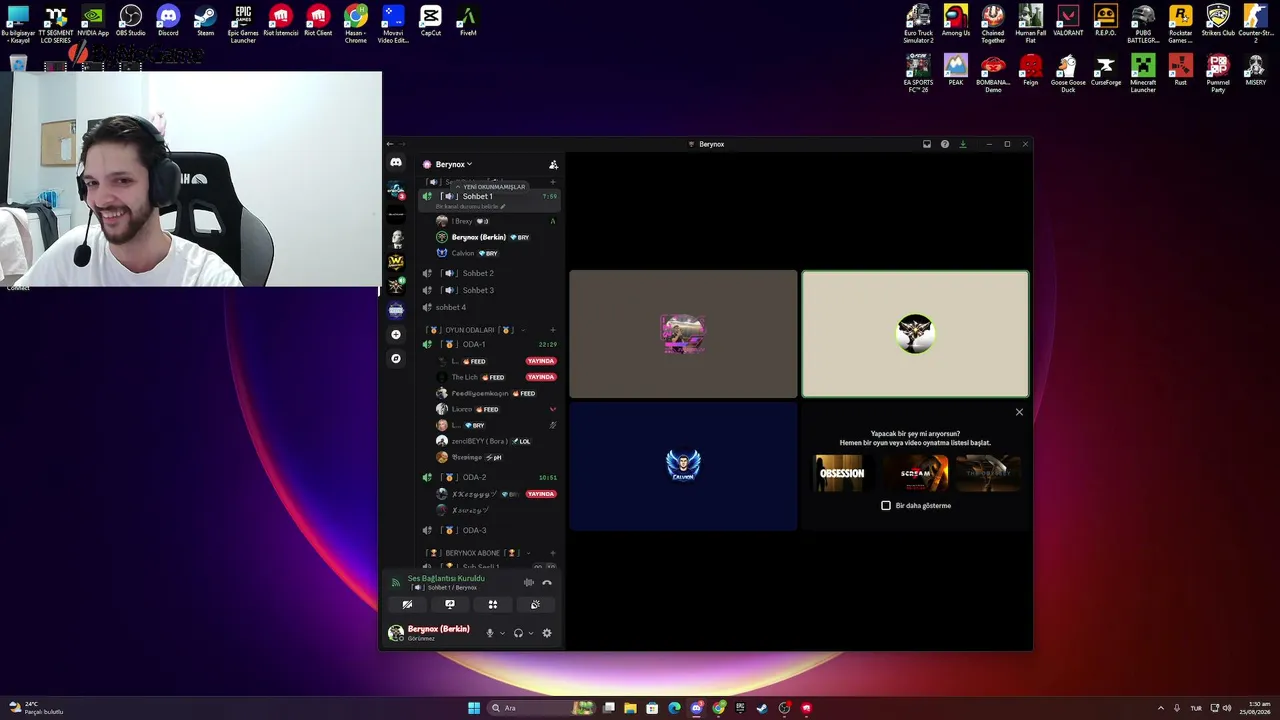Viewport: 1280px width, 720px height.
Task: Open the Windows Start menu
Action: [474, 708]
